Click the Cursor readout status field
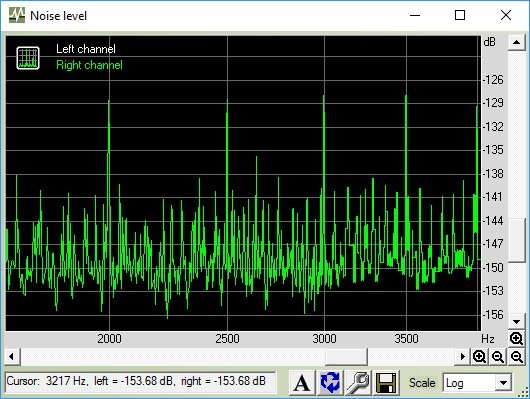Image resolution: width=530 pixels, height=399 pixels. [141, 382]
